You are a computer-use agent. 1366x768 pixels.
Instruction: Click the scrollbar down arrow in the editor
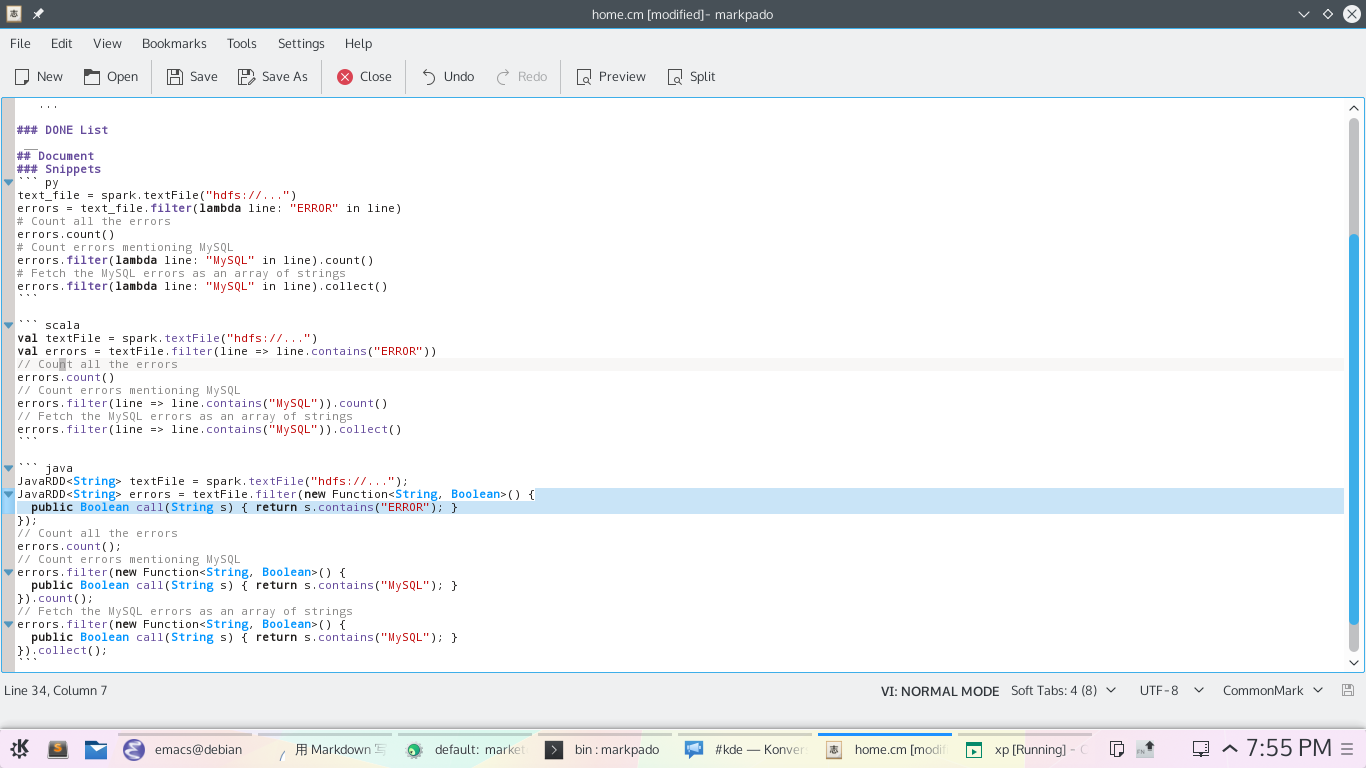1354,661
